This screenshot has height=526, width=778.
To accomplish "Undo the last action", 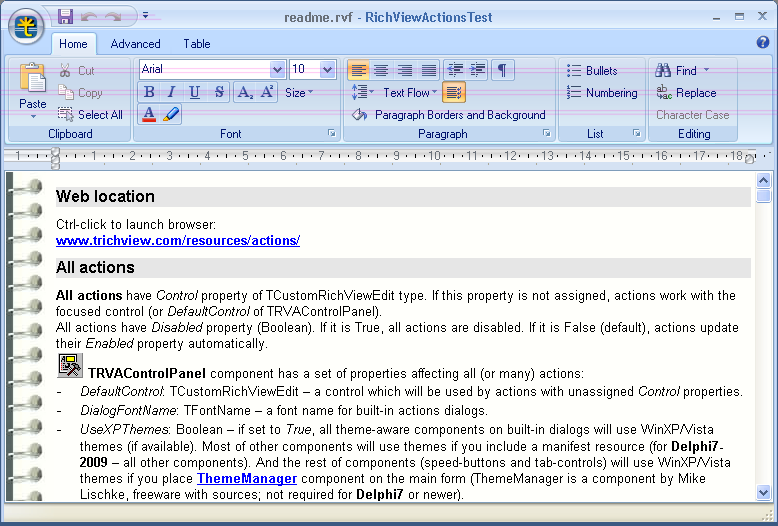I will click(x=89, y=16).
